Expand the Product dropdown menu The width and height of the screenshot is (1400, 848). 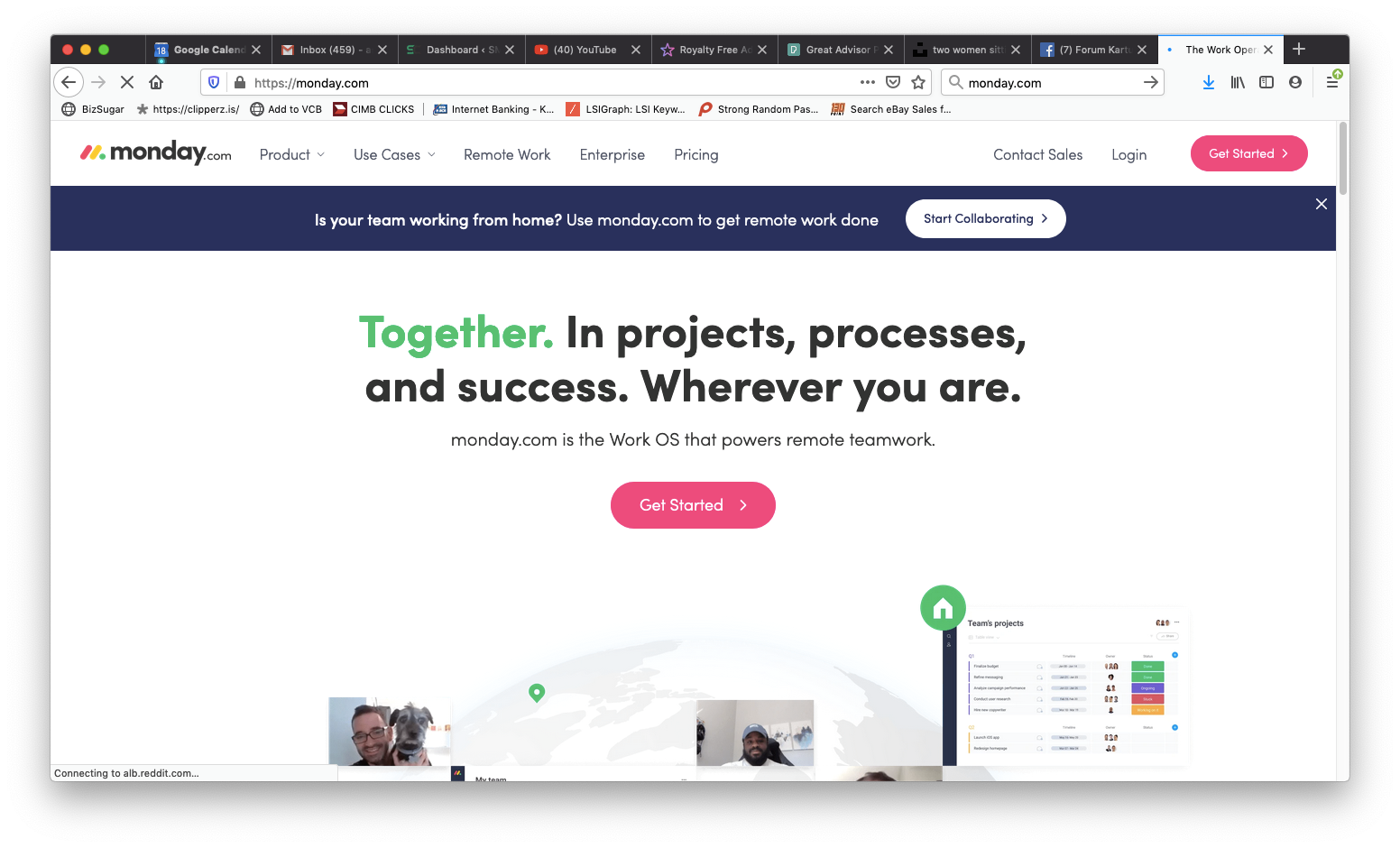coord(292,154)
